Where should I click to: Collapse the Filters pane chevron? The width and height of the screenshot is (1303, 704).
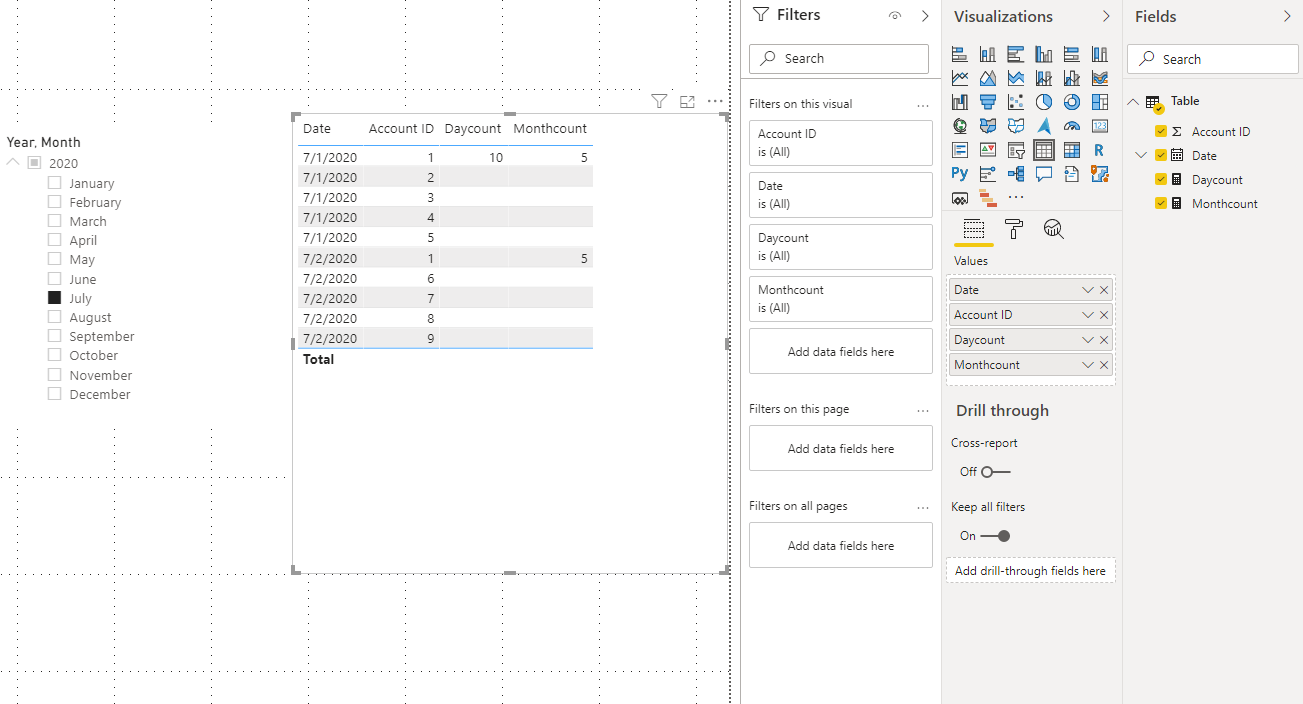pos(925,16)
